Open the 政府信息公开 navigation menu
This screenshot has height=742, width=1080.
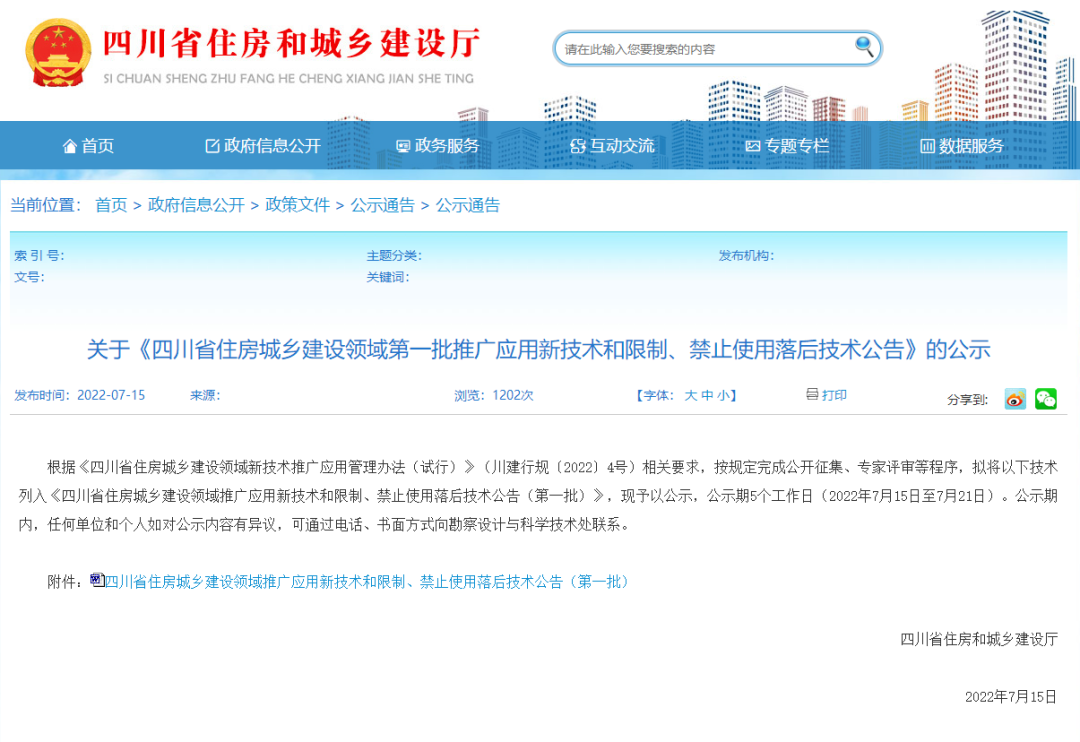tap(263, 146)
